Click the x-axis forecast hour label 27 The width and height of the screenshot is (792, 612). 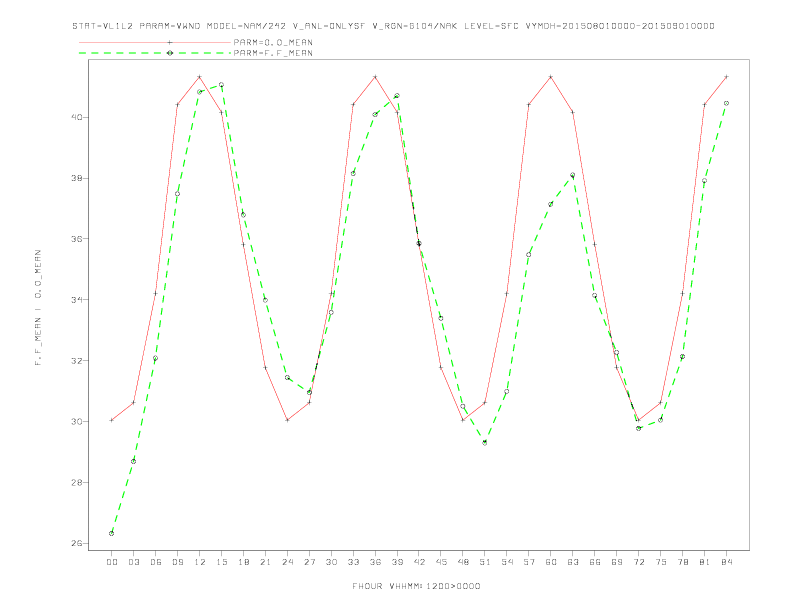point(309,562)
